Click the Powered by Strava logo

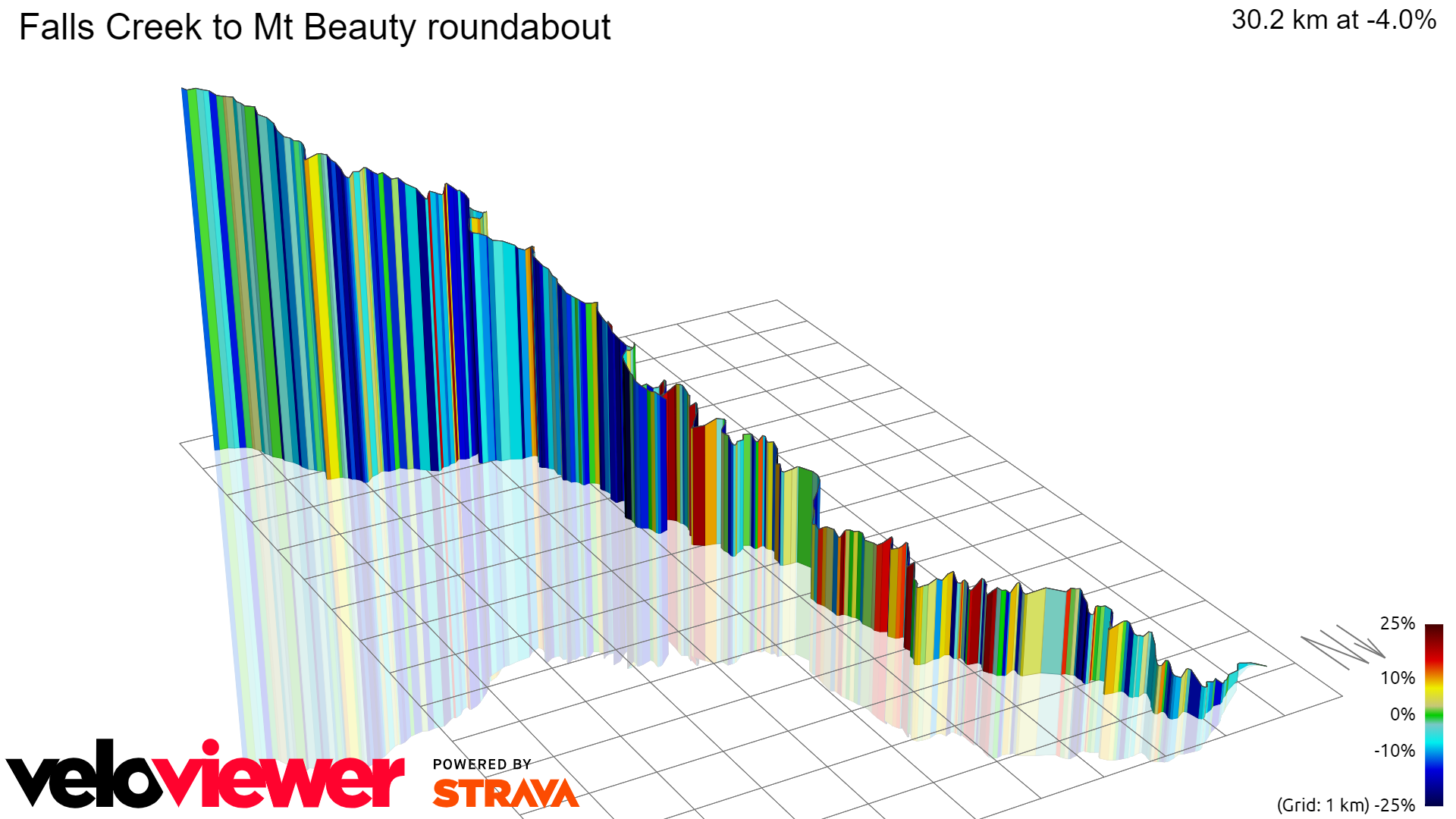[506, 783]
